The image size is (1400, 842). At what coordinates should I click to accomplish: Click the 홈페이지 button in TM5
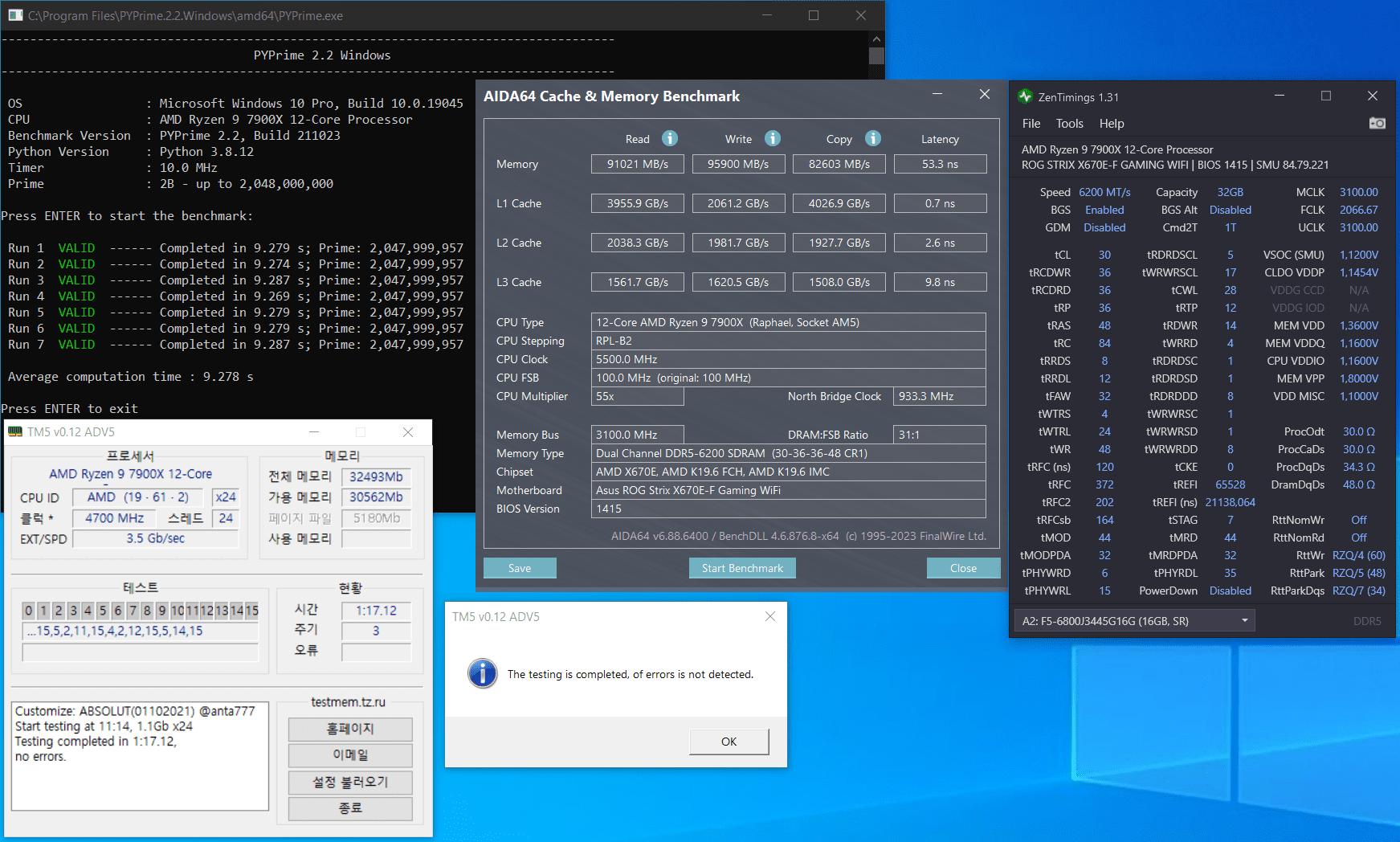pyautogui.click(x=350, y=729)
